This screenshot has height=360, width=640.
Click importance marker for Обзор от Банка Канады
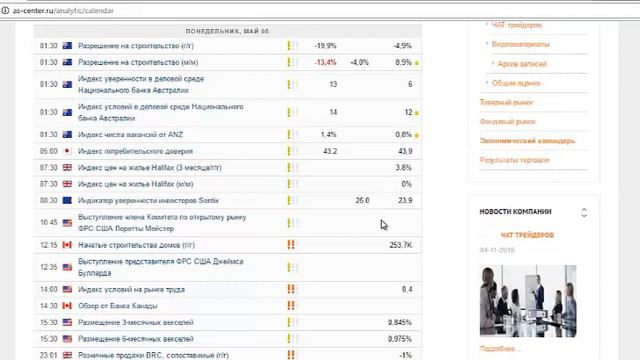click(x=293, y=306)
